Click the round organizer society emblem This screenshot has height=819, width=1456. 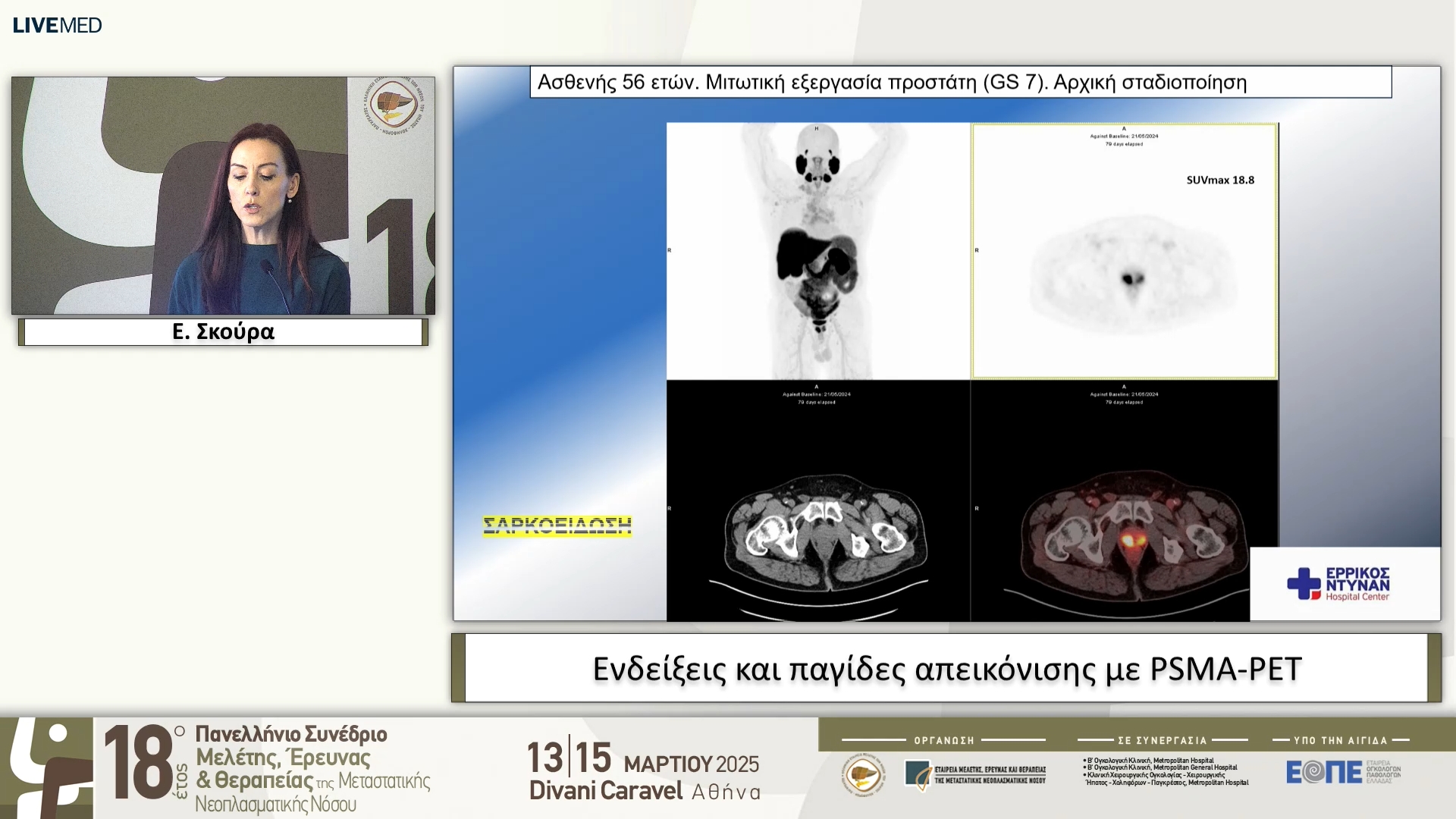864,775
